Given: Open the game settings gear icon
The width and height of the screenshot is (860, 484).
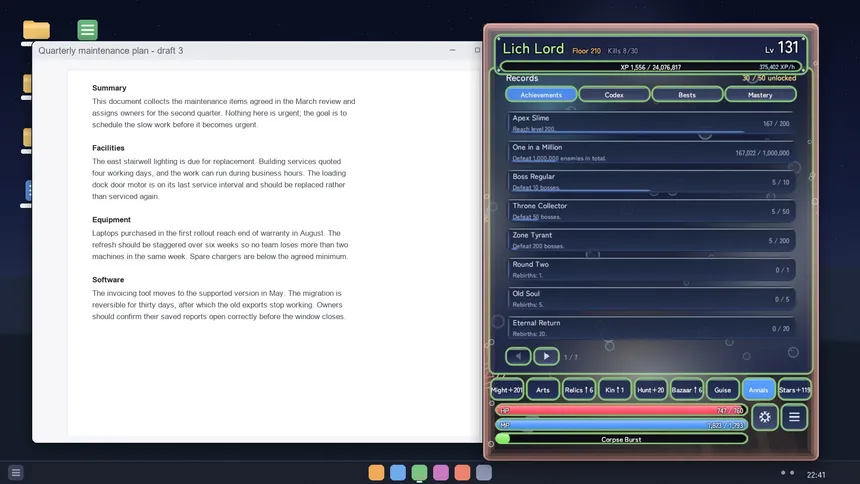Looking at the screenshot, I should (x=765, y=417).
